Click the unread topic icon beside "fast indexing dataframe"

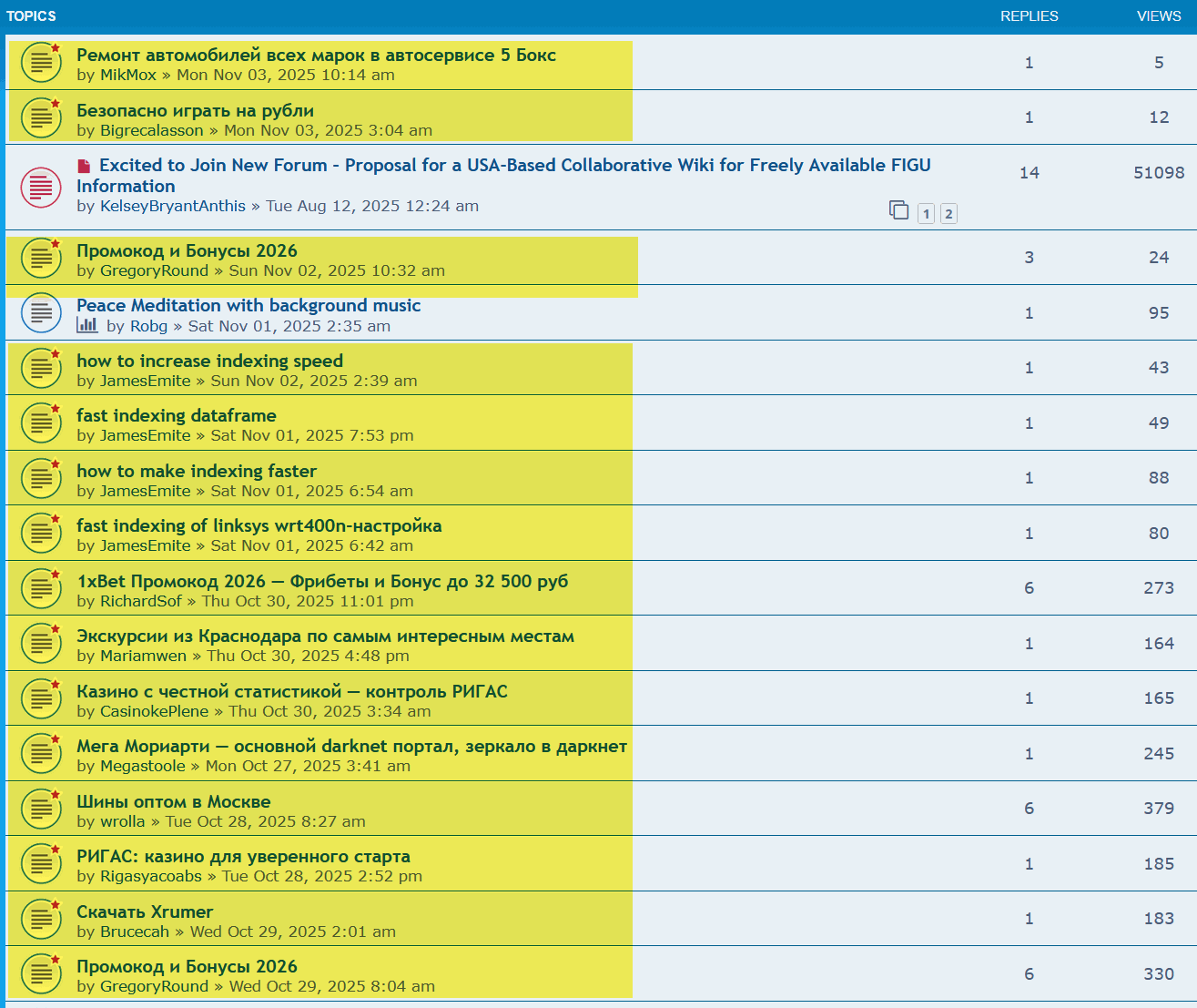click(41, 423)
